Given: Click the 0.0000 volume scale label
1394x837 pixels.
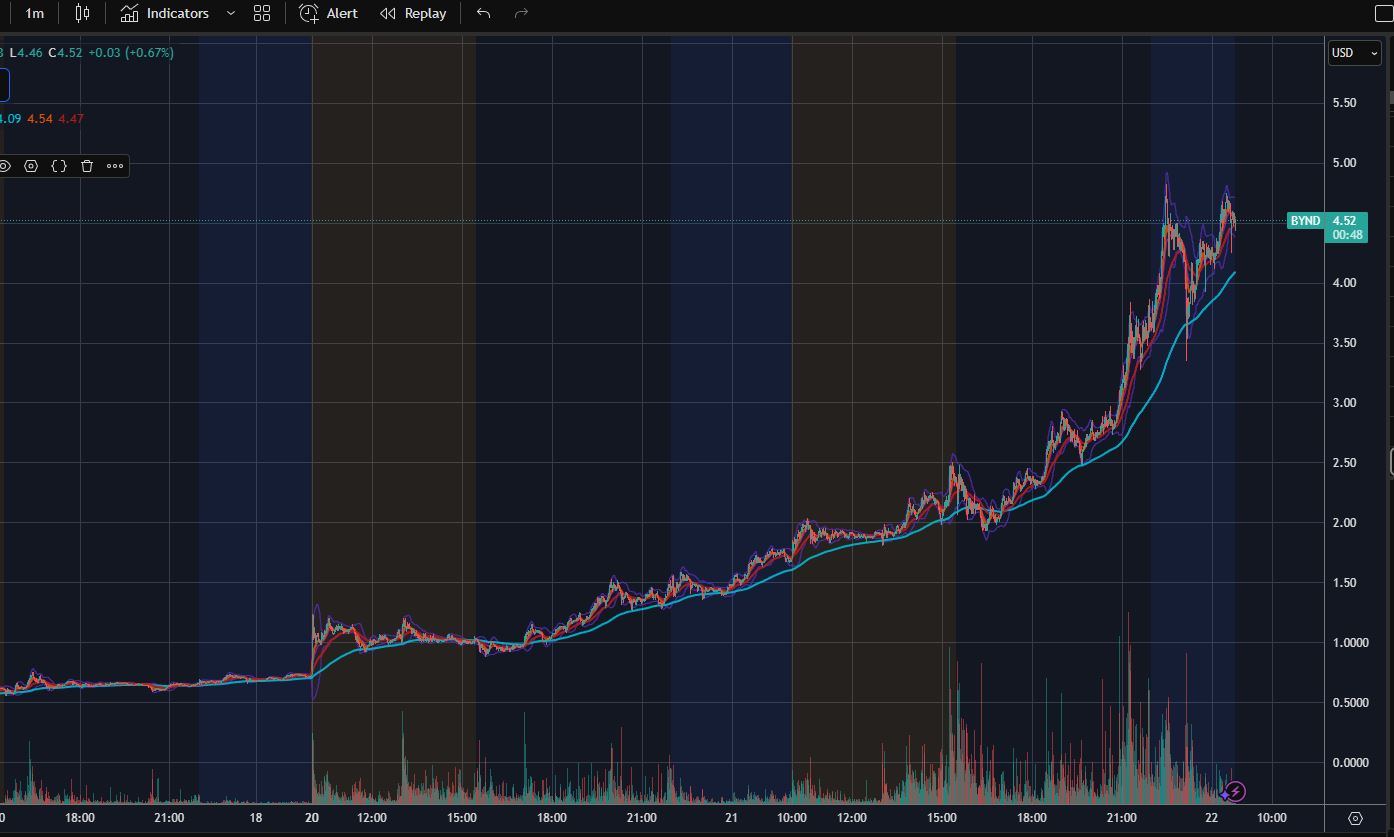Looking at the screenshot, I should [1350, 763].
